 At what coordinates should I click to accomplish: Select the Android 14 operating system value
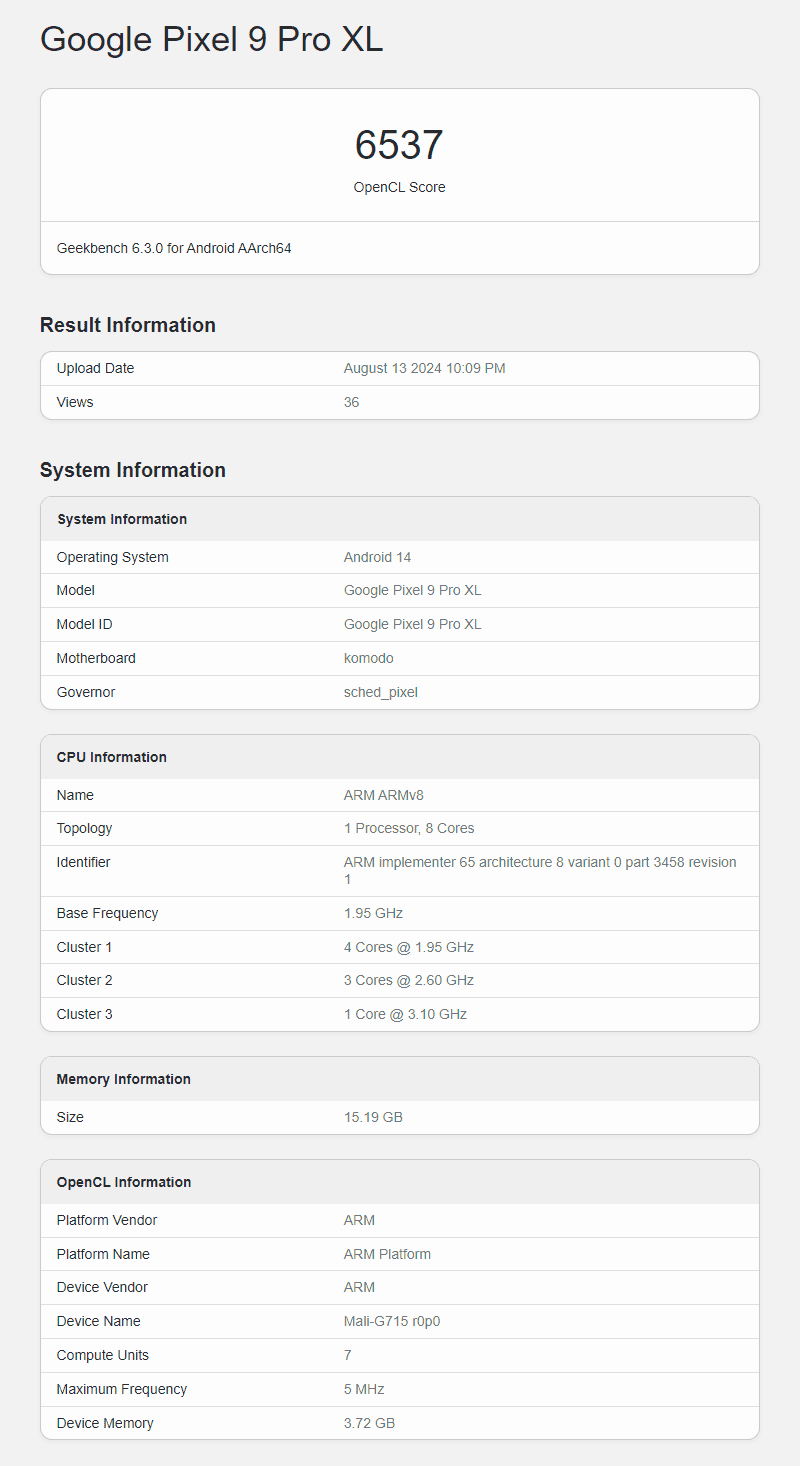[x=377, y=557]
